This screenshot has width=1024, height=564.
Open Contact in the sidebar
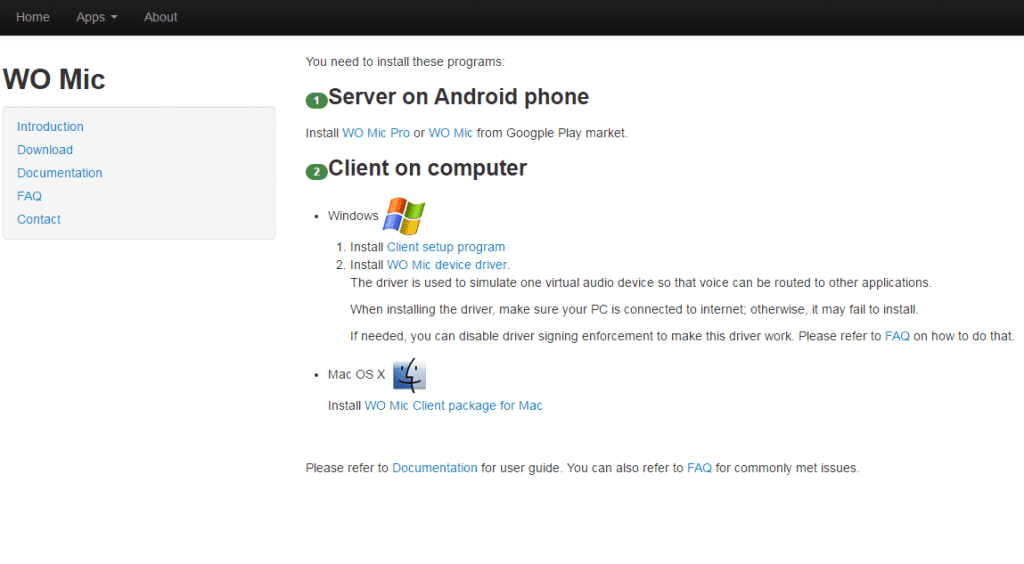tap(39, 219)
